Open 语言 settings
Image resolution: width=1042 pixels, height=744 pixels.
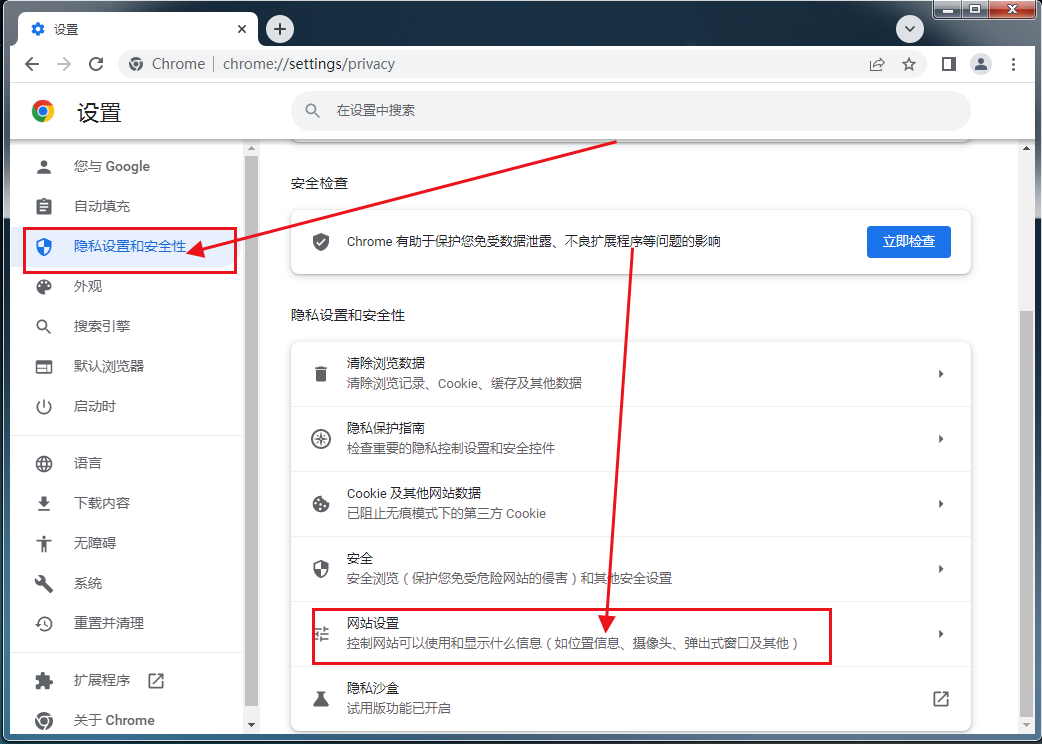pos(127,463)
